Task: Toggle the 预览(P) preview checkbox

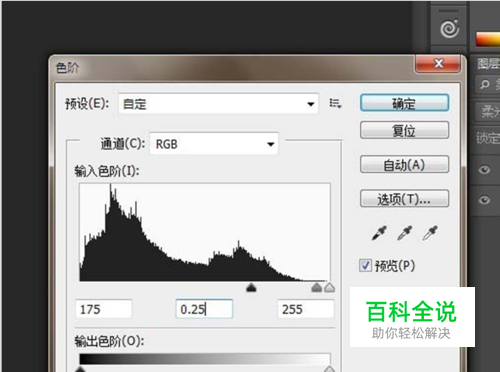Action: point(365,266)
